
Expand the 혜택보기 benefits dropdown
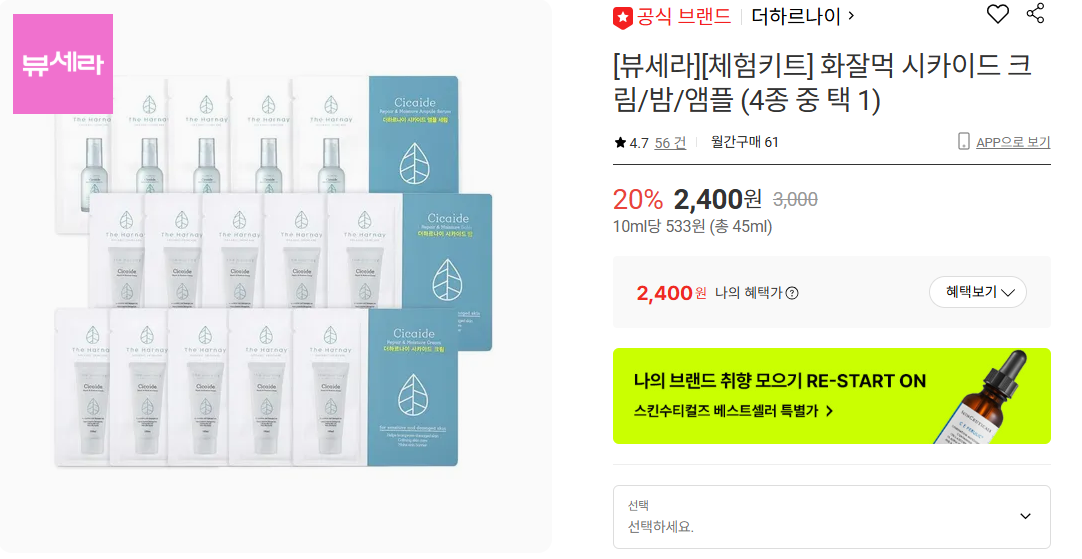(x=977, y=293)
